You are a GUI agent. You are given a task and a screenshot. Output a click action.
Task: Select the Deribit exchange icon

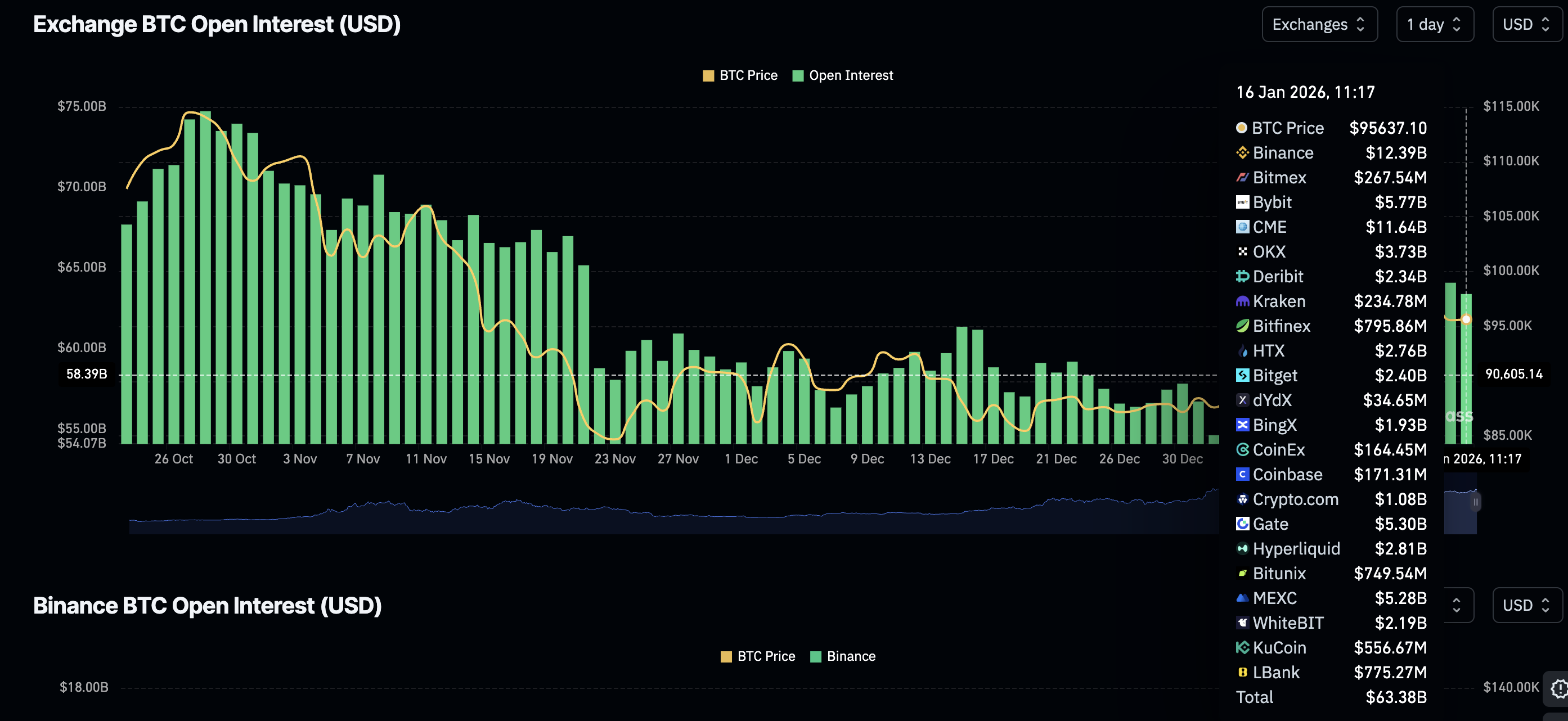pyautogui.click(x=1242, y=276)
